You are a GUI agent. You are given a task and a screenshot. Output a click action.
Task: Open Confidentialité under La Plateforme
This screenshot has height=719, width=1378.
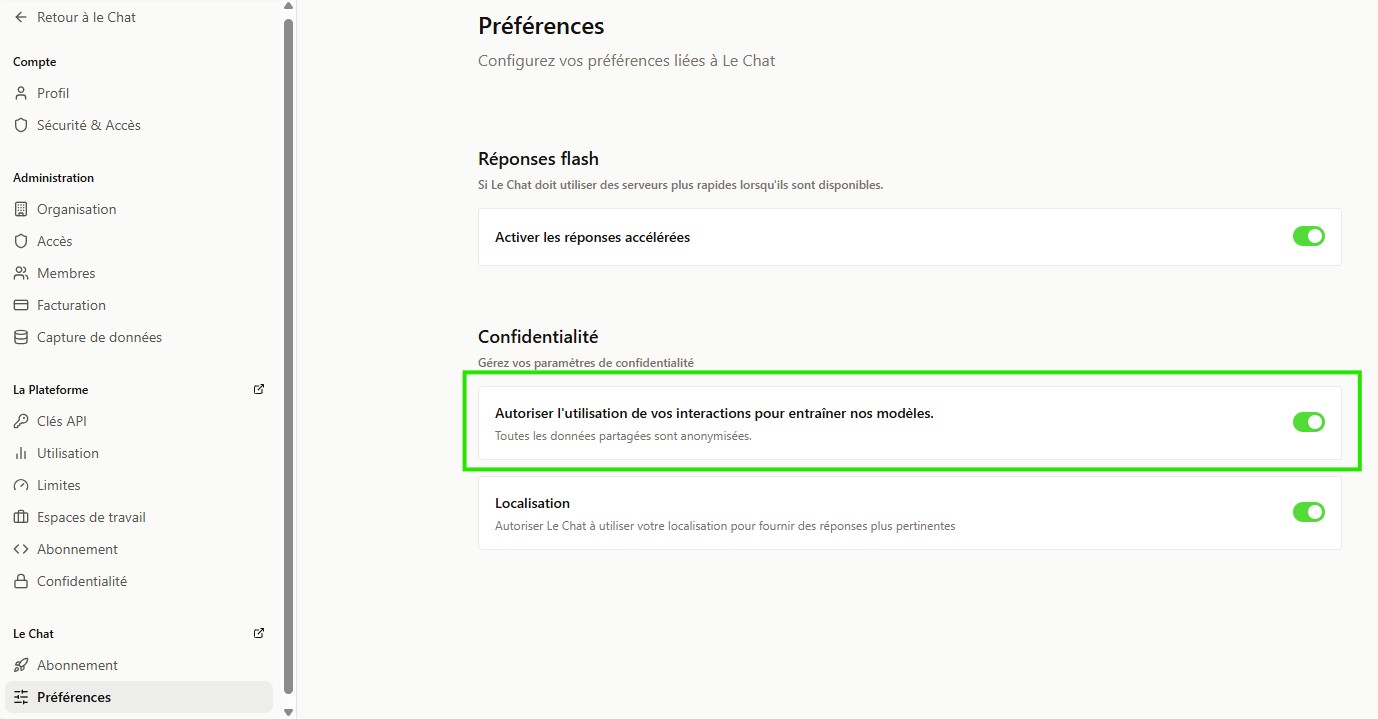(82, 581)
